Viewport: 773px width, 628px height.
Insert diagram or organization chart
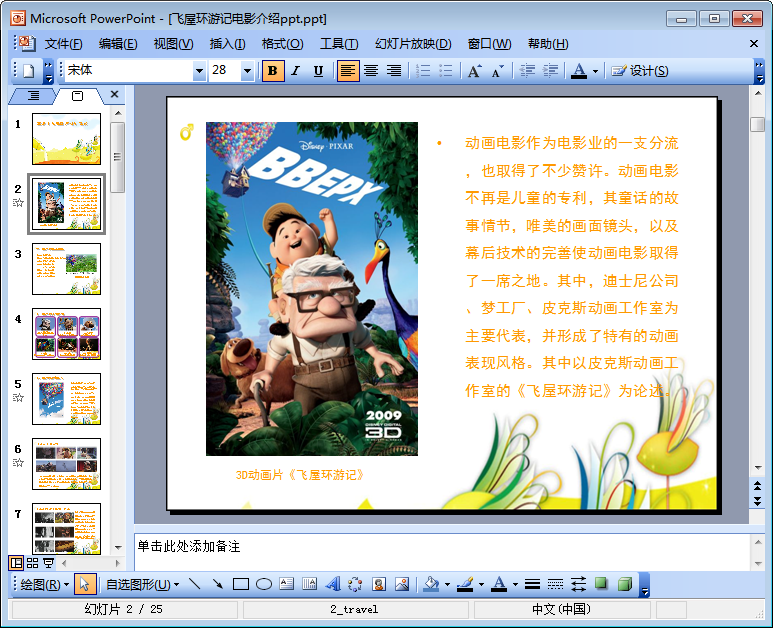click(355, 585)
